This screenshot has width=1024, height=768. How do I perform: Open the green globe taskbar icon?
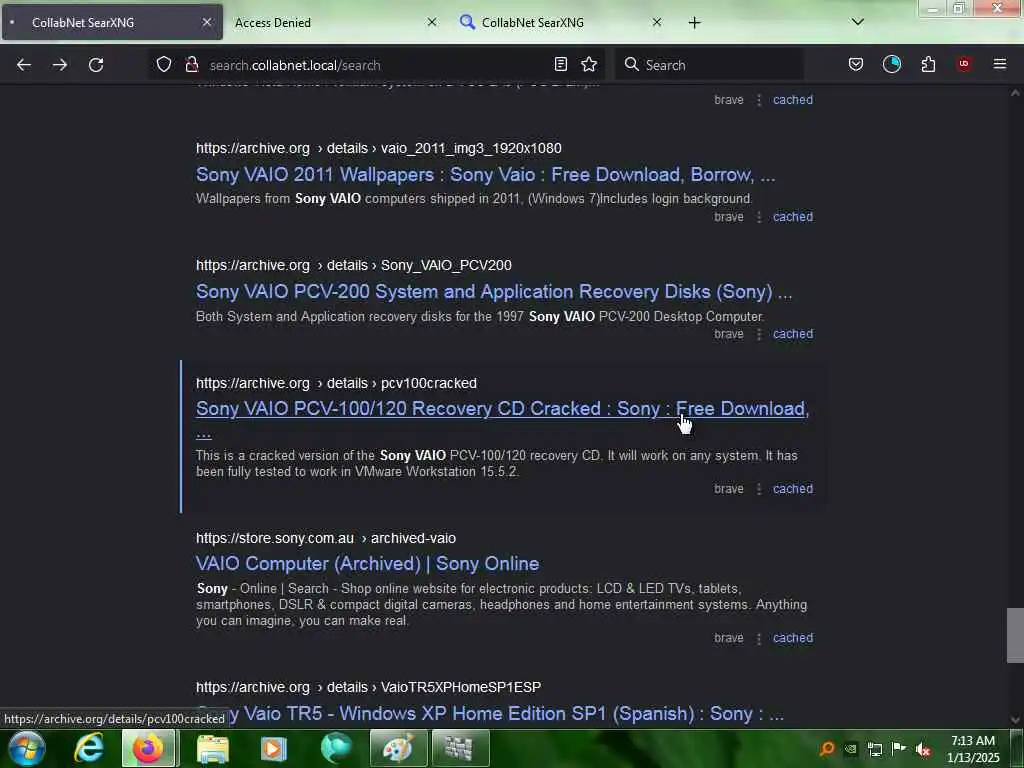(336, 748)
